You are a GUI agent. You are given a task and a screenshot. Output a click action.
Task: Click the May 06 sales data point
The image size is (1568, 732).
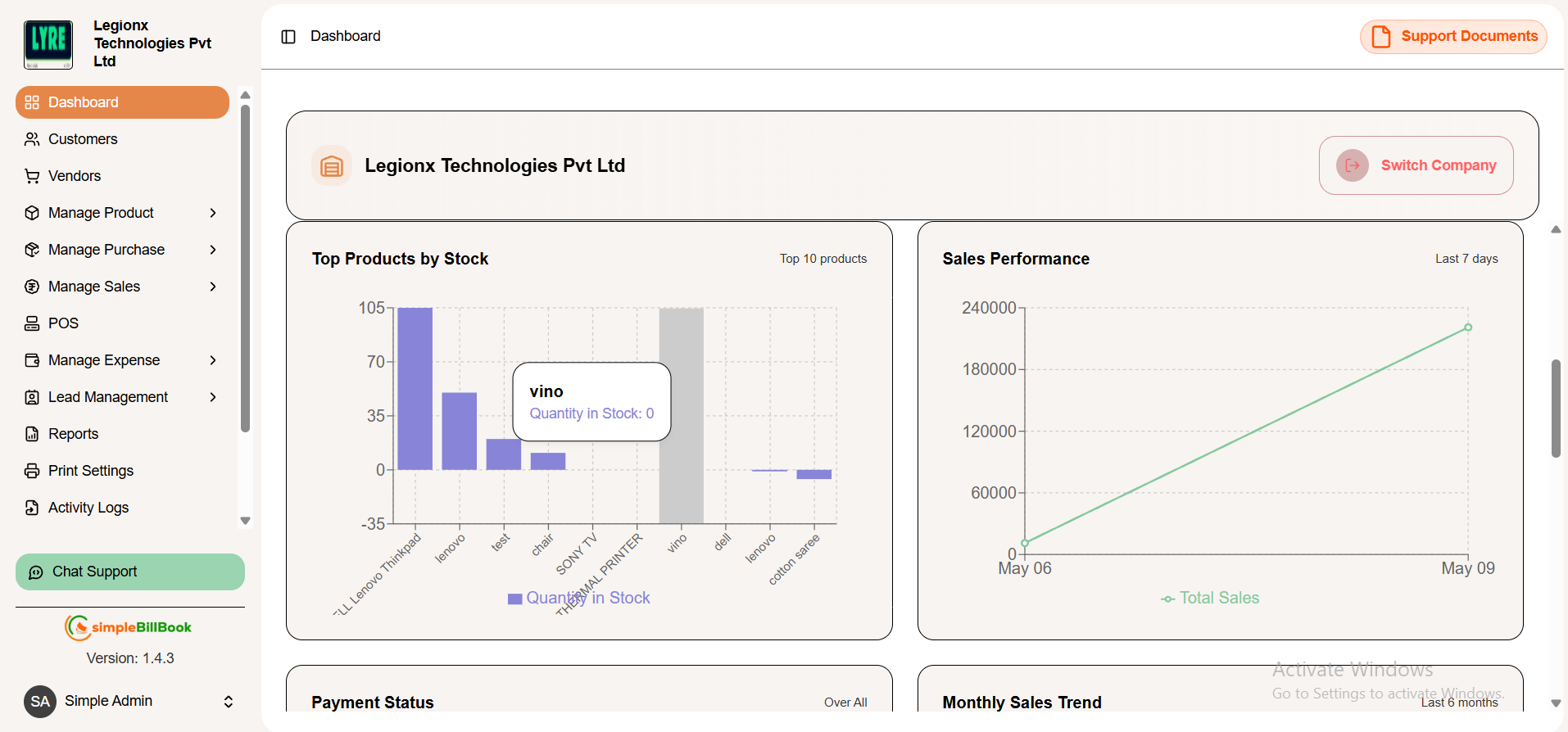coord(1025,543)
